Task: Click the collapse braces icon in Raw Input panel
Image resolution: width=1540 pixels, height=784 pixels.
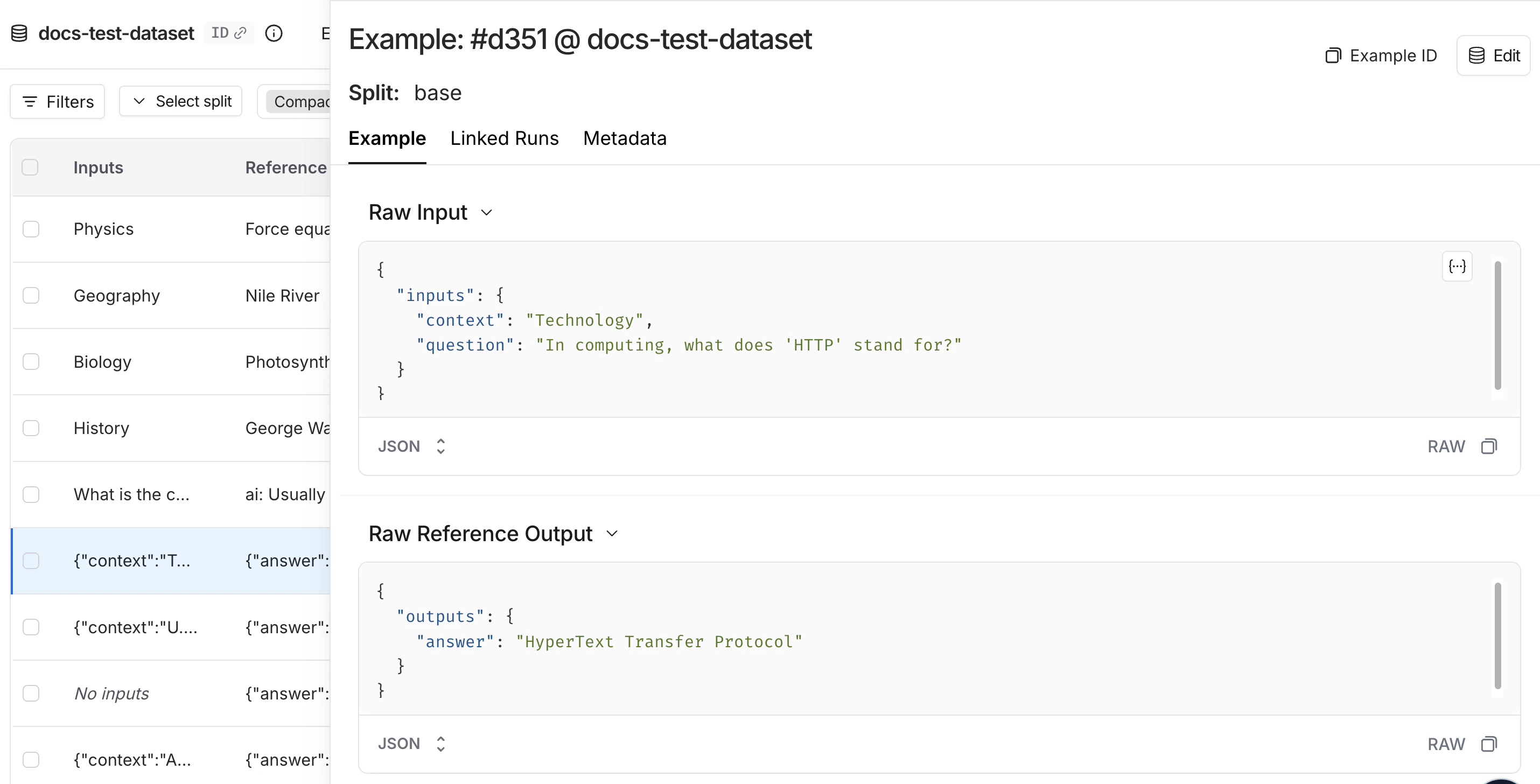Action: tap(1458, 266)
